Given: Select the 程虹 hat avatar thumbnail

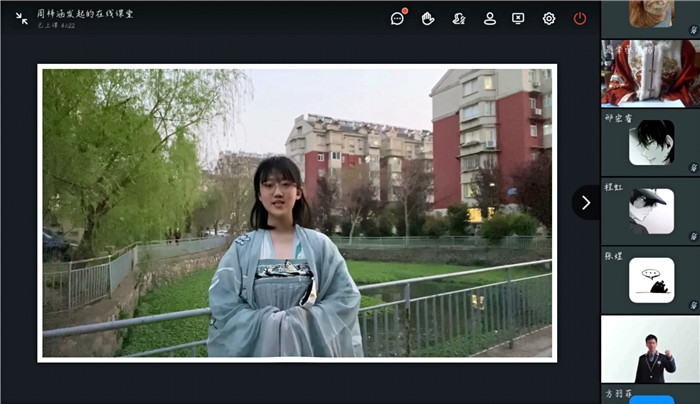Looking at the screenshot, I should tap(651, 211).
